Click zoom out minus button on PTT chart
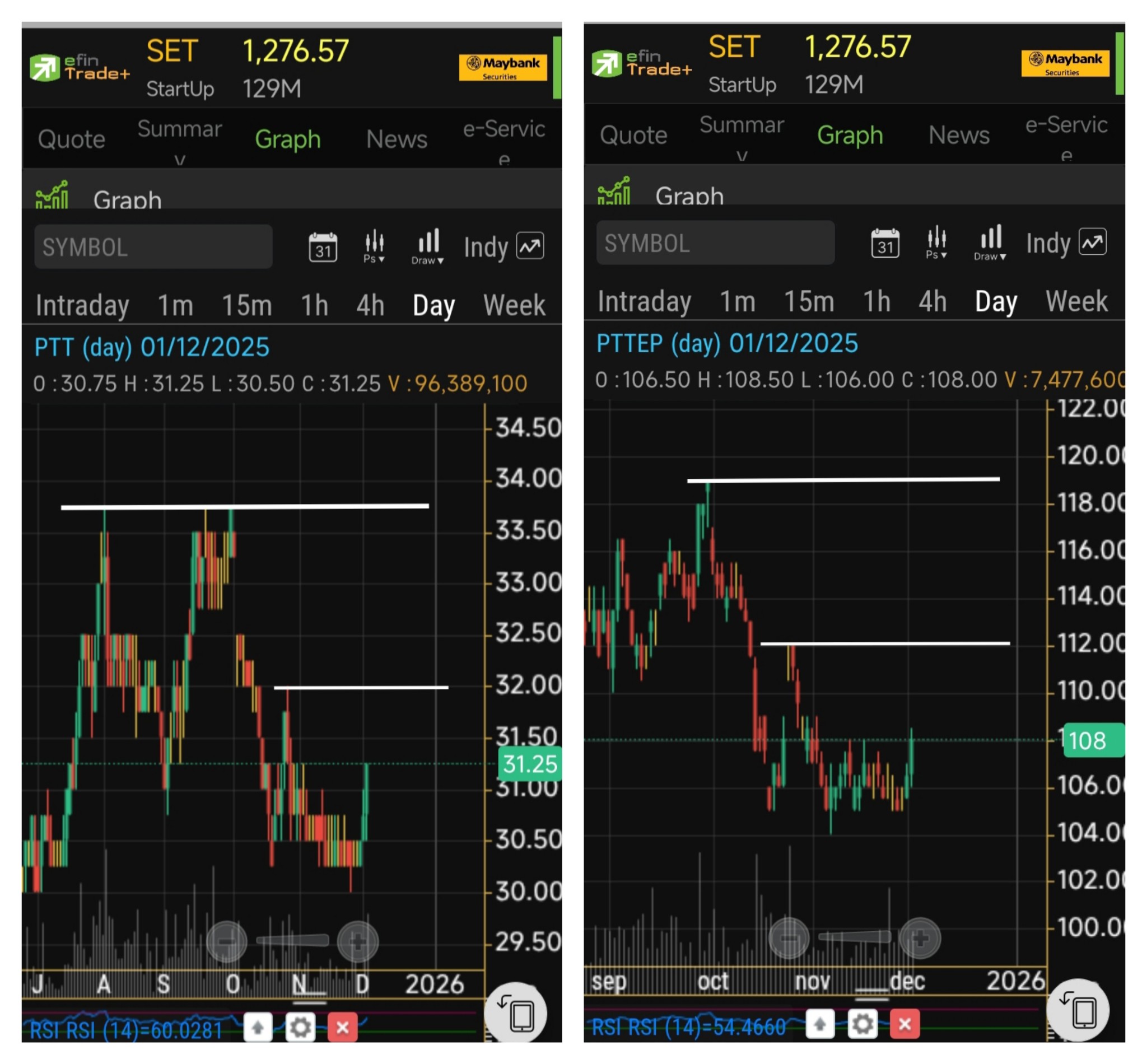The height and width of the screenshot is (1064, 1147). tap(226, 941)
